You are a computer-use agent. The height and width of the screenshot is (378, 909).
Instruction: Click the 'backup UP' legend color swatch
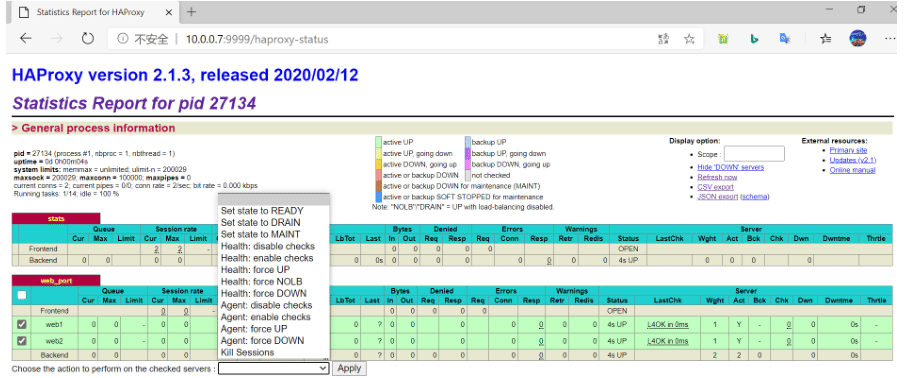(467, 142)
